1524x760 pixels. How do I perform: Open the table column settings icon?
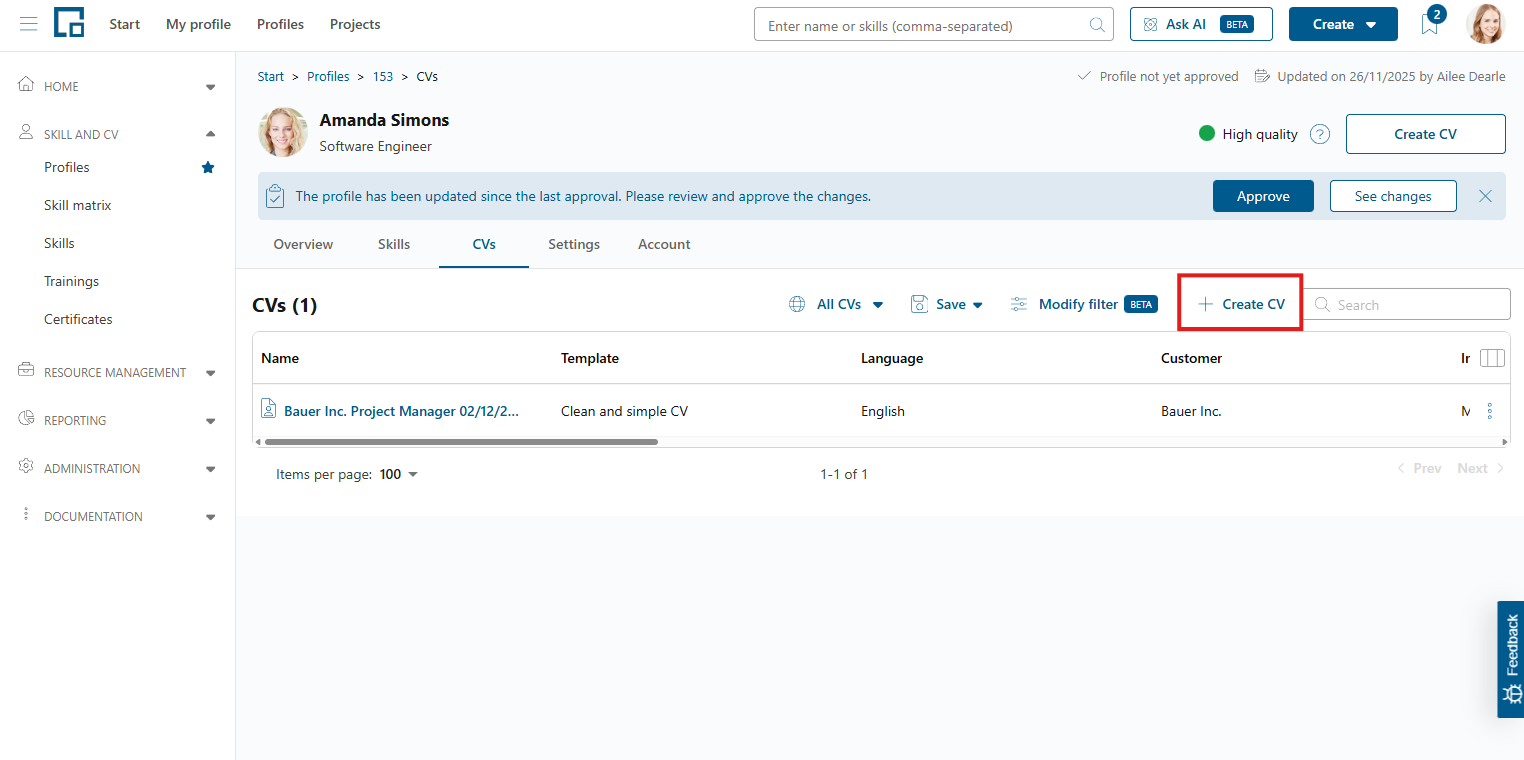1491,358
